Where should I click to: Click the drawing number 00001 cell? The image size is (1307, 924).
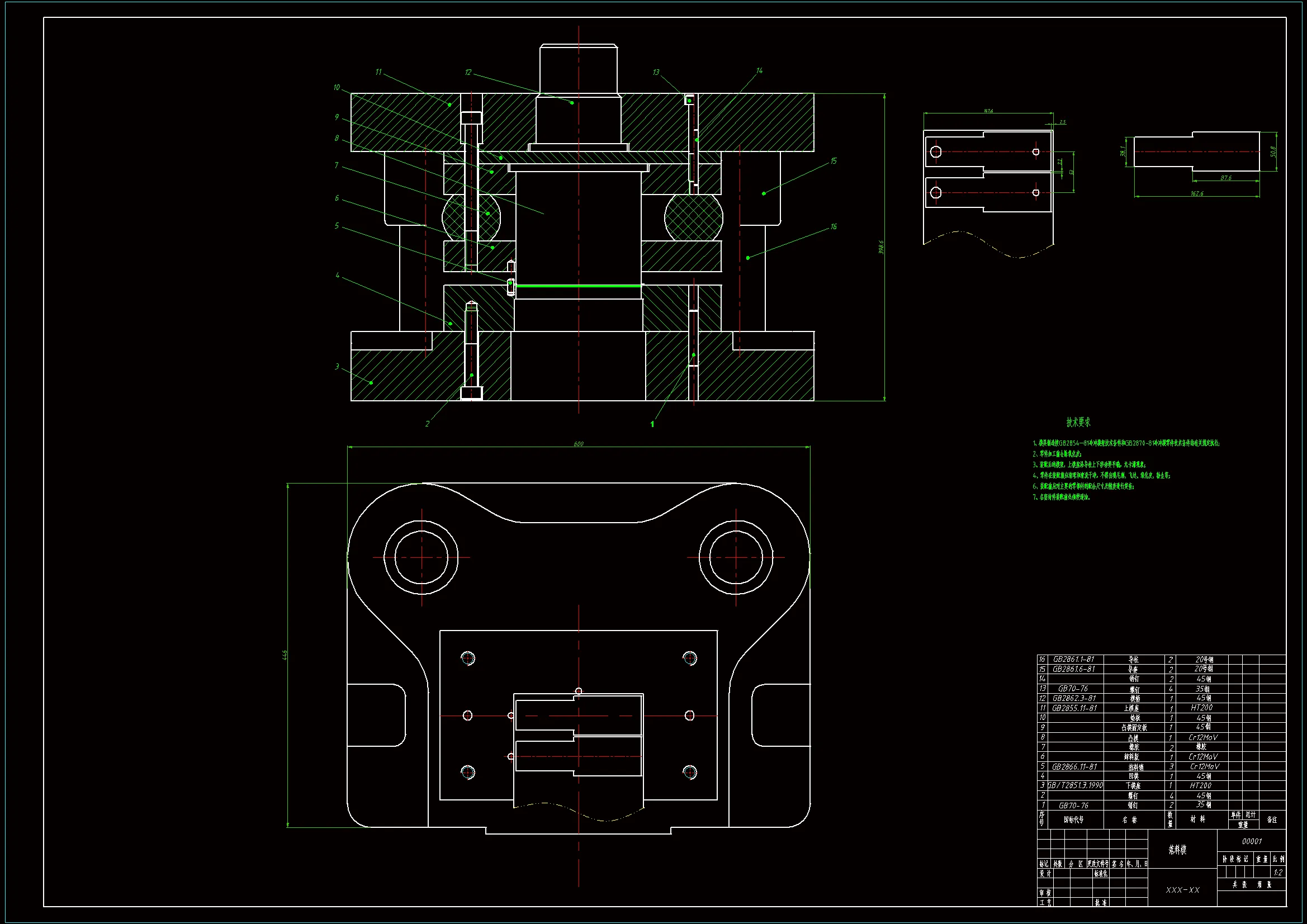pos(1251,841)
